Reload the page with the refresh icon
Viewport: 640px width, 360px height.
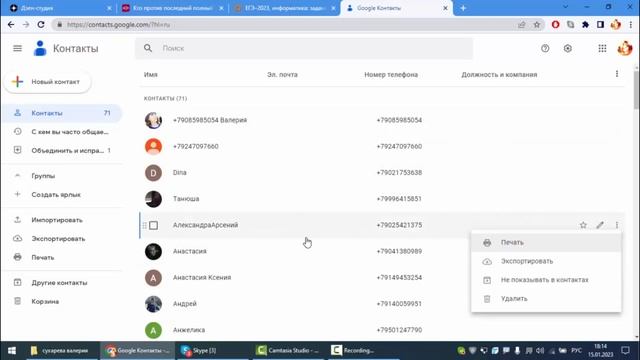coord(41,24)
